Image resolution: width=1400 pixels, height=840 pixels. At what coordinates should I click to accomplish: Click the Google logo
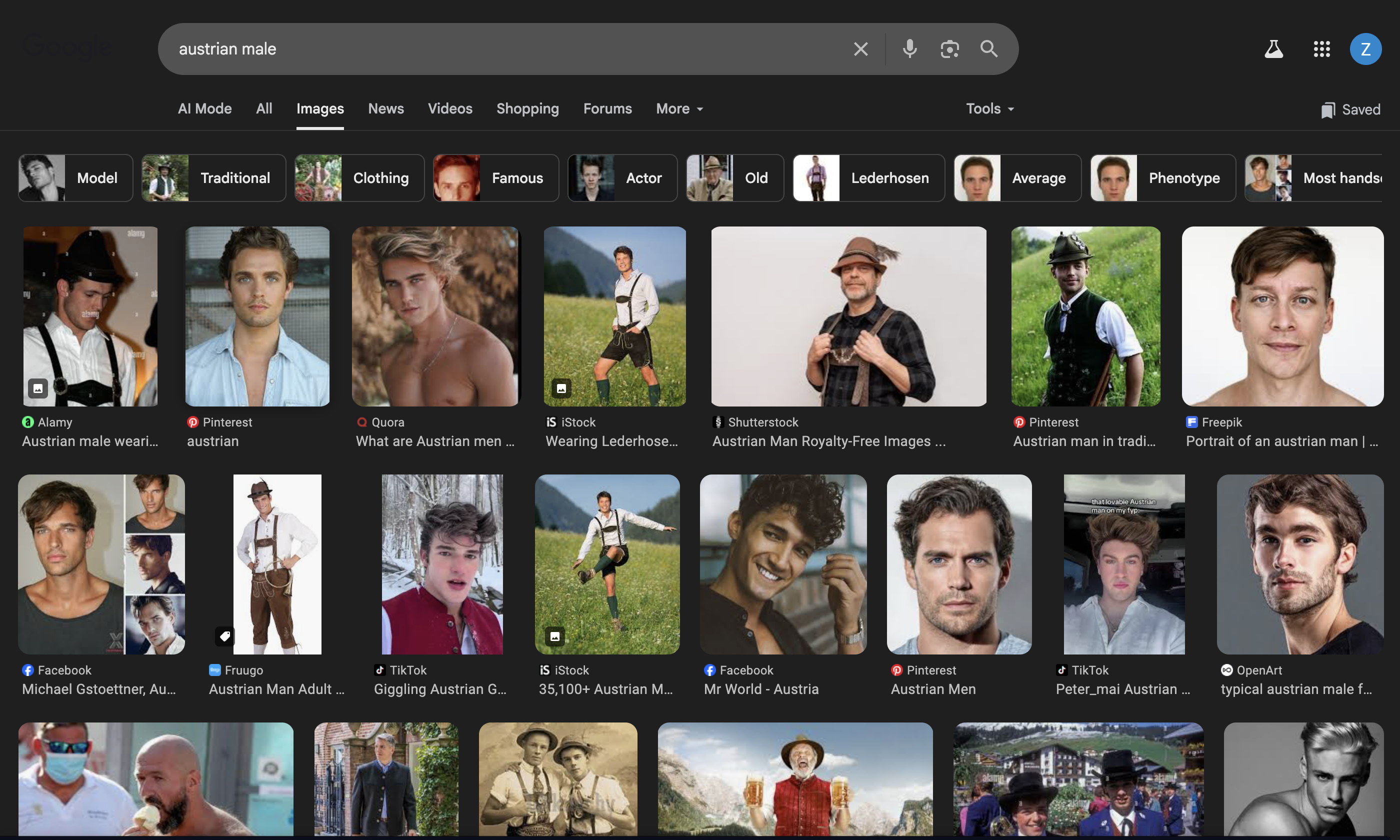[x=67, y=46]
